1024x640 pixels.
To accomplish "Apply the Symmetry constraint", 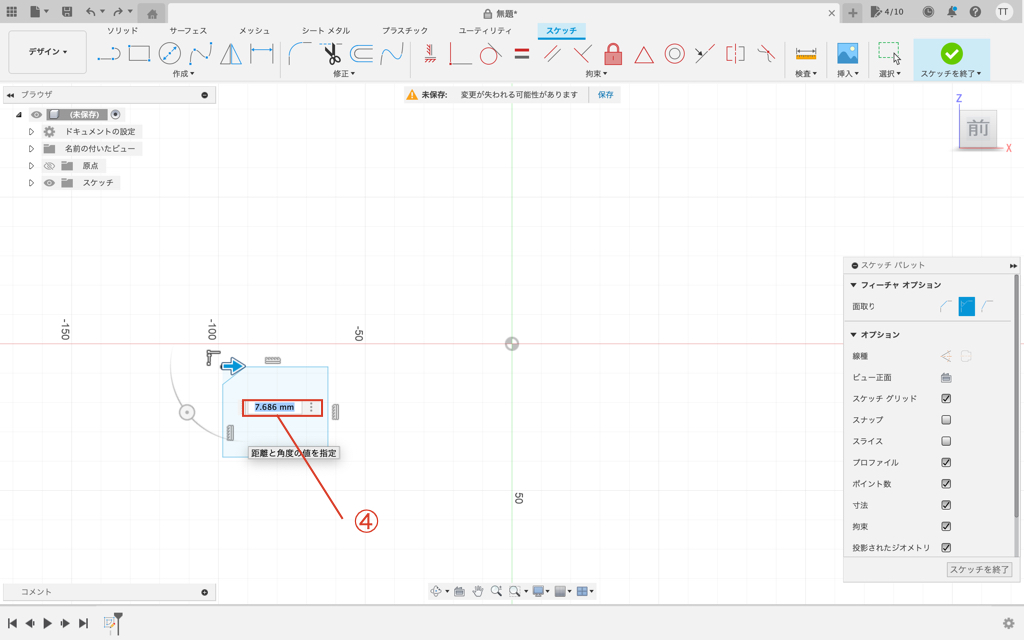I will [735, 54].
